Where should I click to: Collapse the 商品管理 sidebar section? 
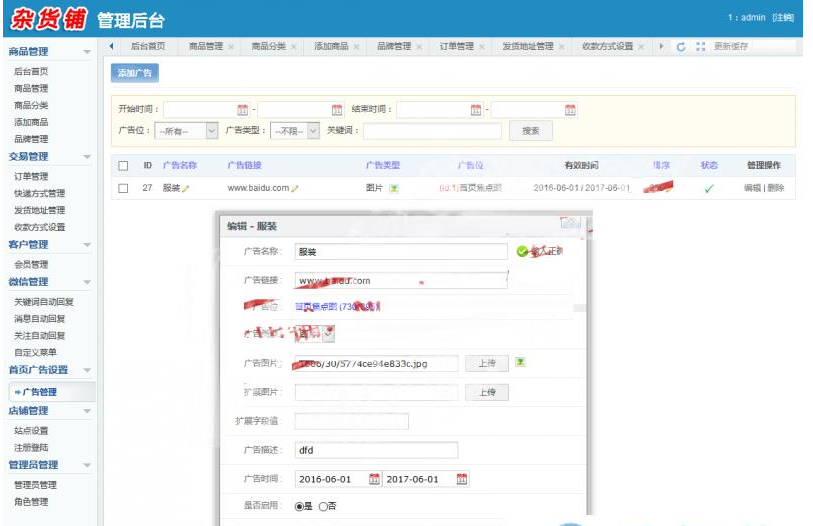click(x=87, y=51)
